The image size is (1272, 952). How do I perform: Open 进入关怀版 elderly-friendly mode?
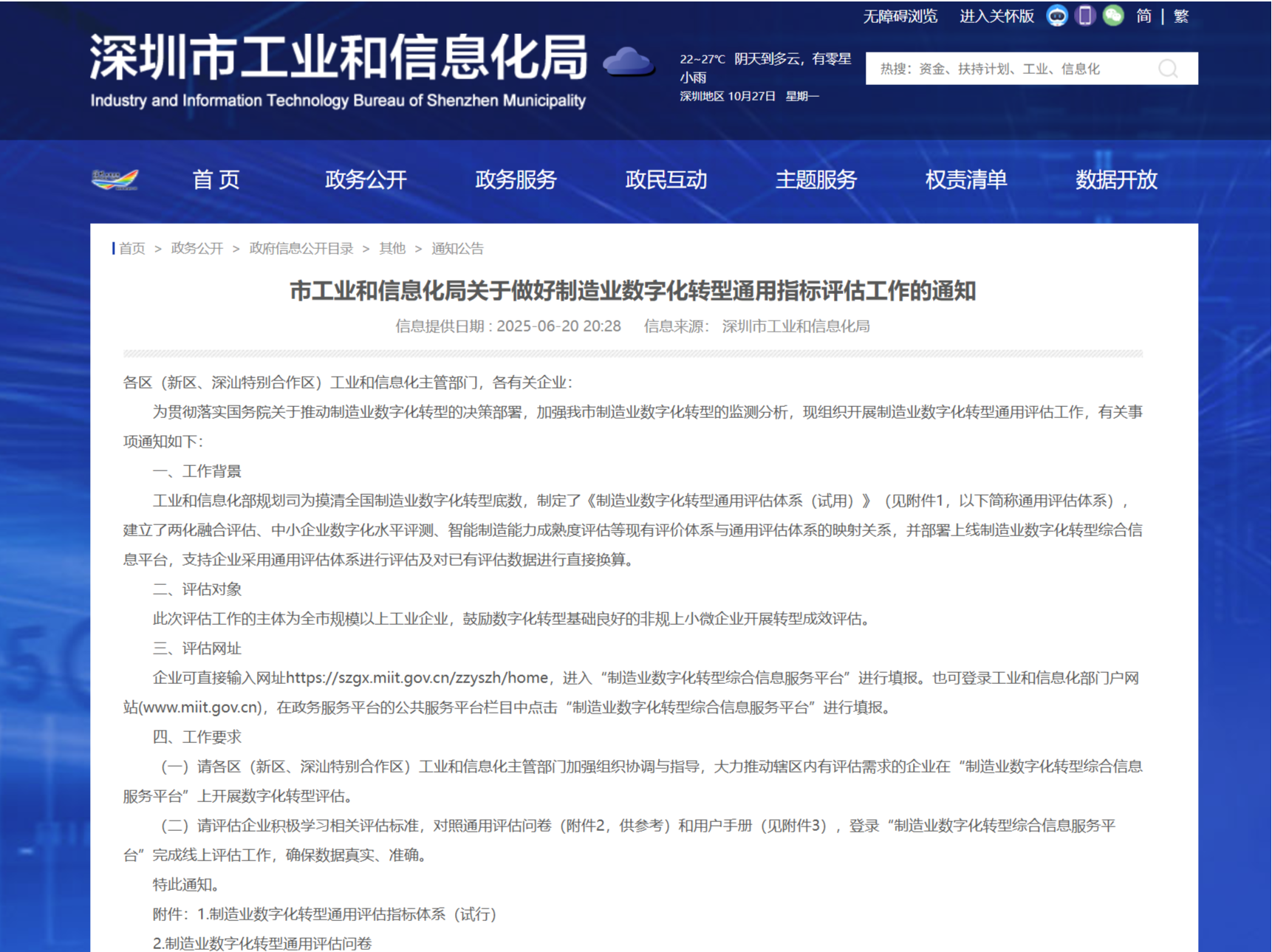point(996,16)
